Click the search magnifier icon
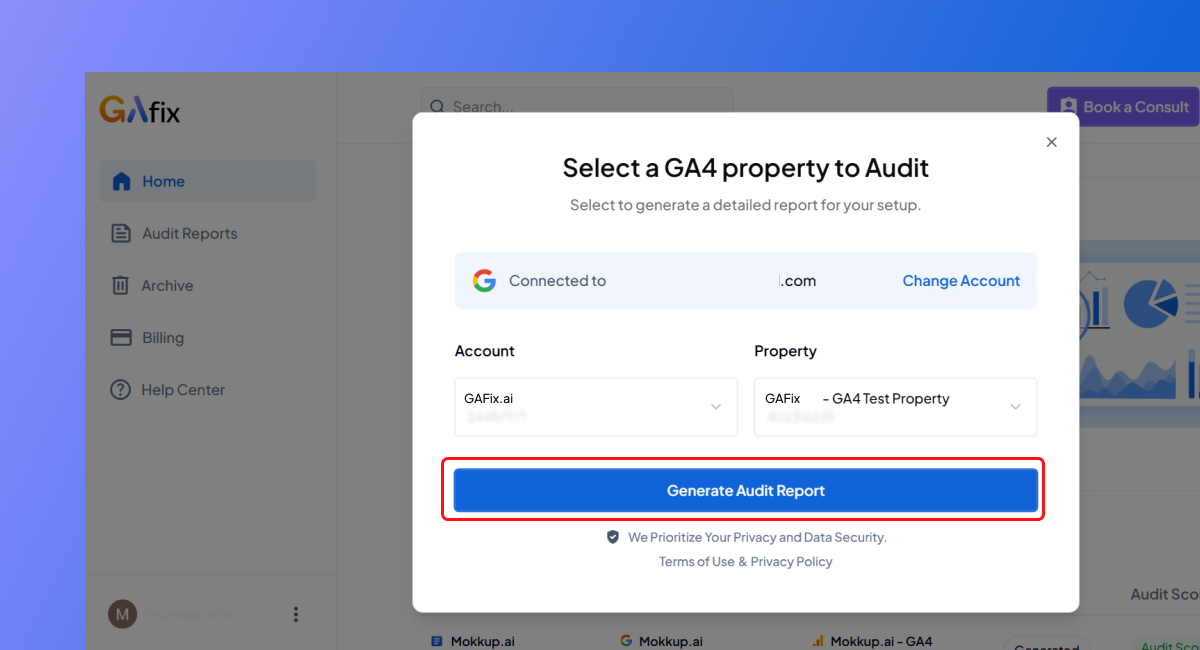1200x650 pixels. click(x=438, y=106)
